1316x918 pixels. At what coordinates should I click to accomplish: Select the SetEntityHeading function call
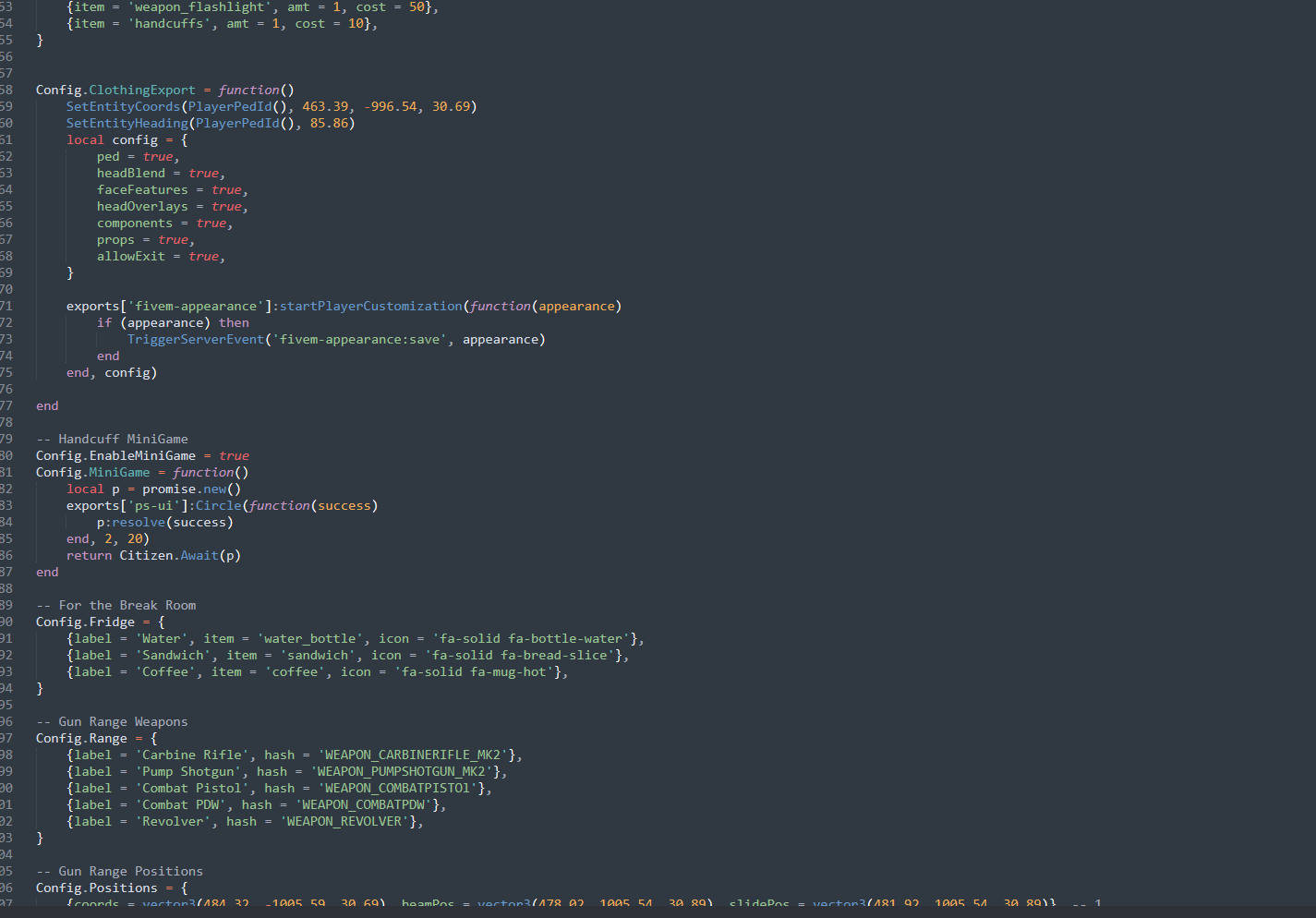point(127,124)
